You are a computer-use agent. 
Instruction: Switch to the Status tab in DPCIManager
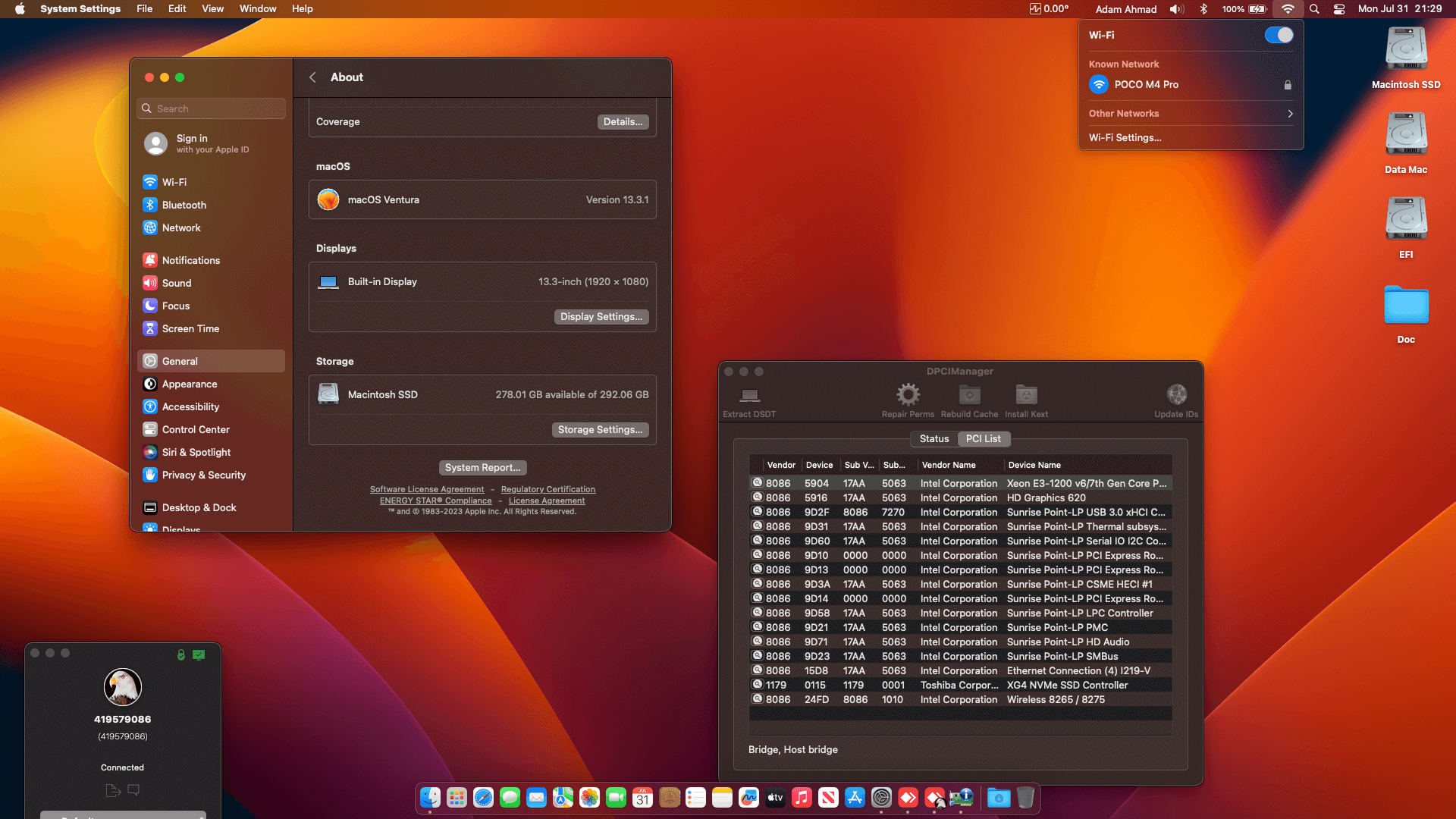(934, 438)
